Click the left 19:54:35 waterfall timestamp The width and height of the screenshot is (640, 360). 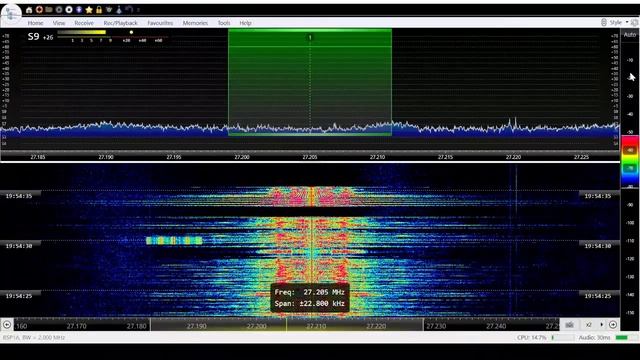tap(19, 196)
